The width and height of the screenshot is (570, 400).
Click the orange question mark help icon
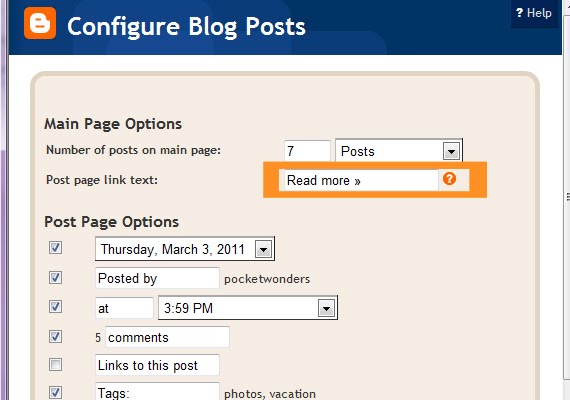[x=449, y=179]
